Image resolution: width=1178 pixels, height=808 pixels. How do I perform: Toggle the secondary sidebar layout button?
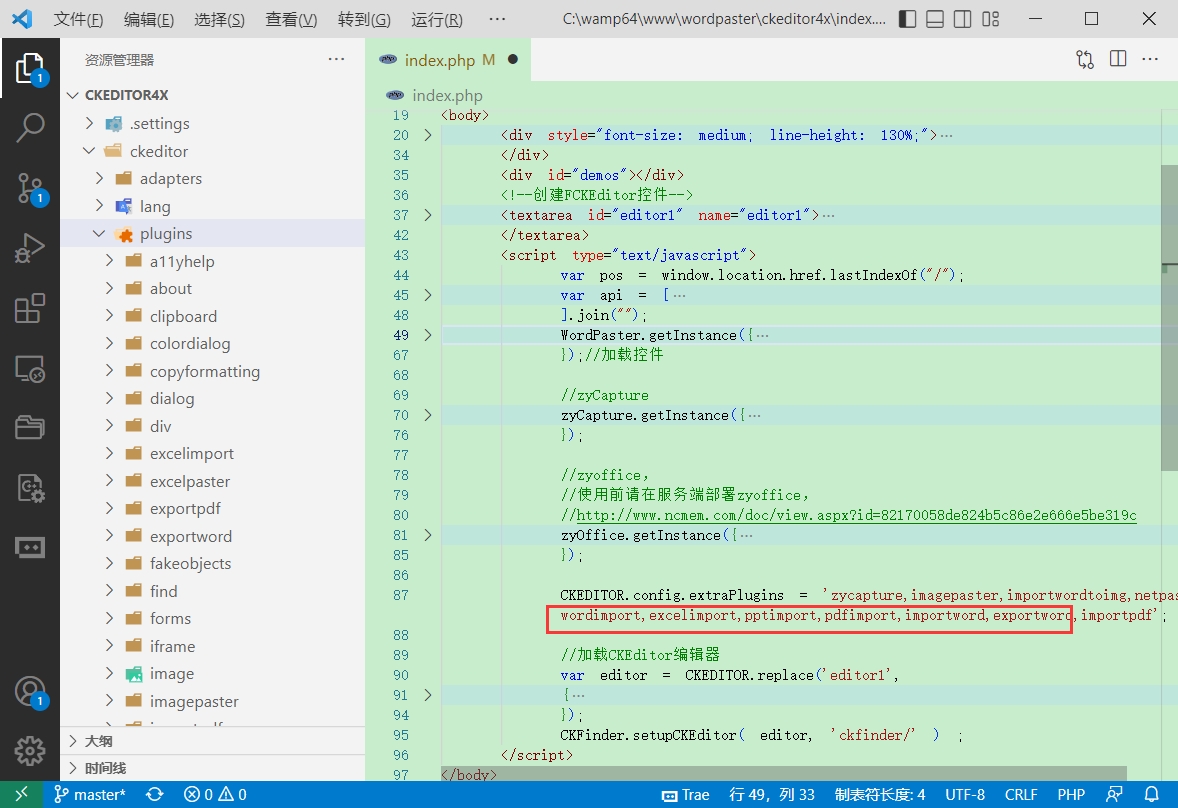pos(962,19)
